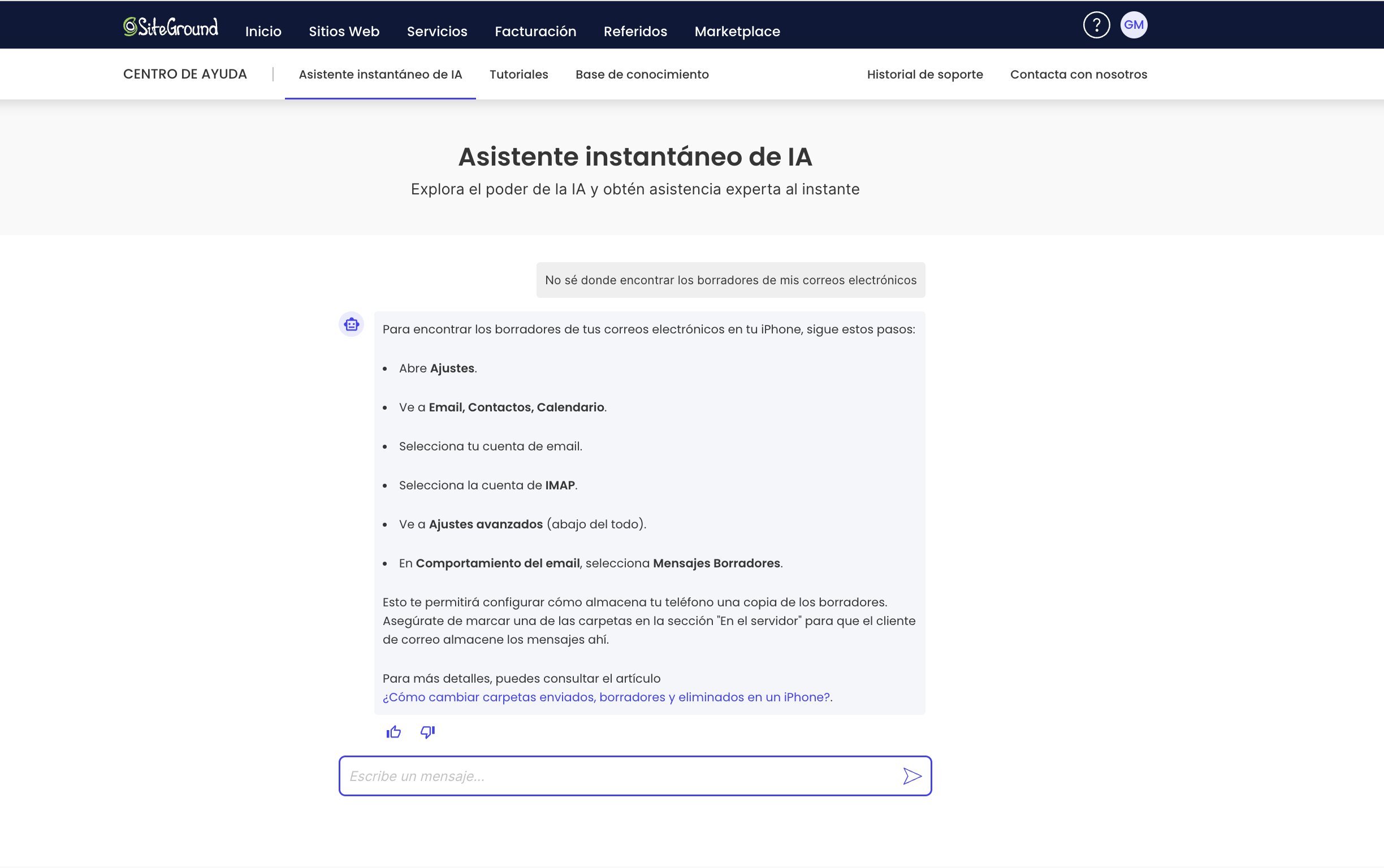The image size is (1384, 868).
Task: Open the help question mark icon
Action: click(x=1096, y=24)
